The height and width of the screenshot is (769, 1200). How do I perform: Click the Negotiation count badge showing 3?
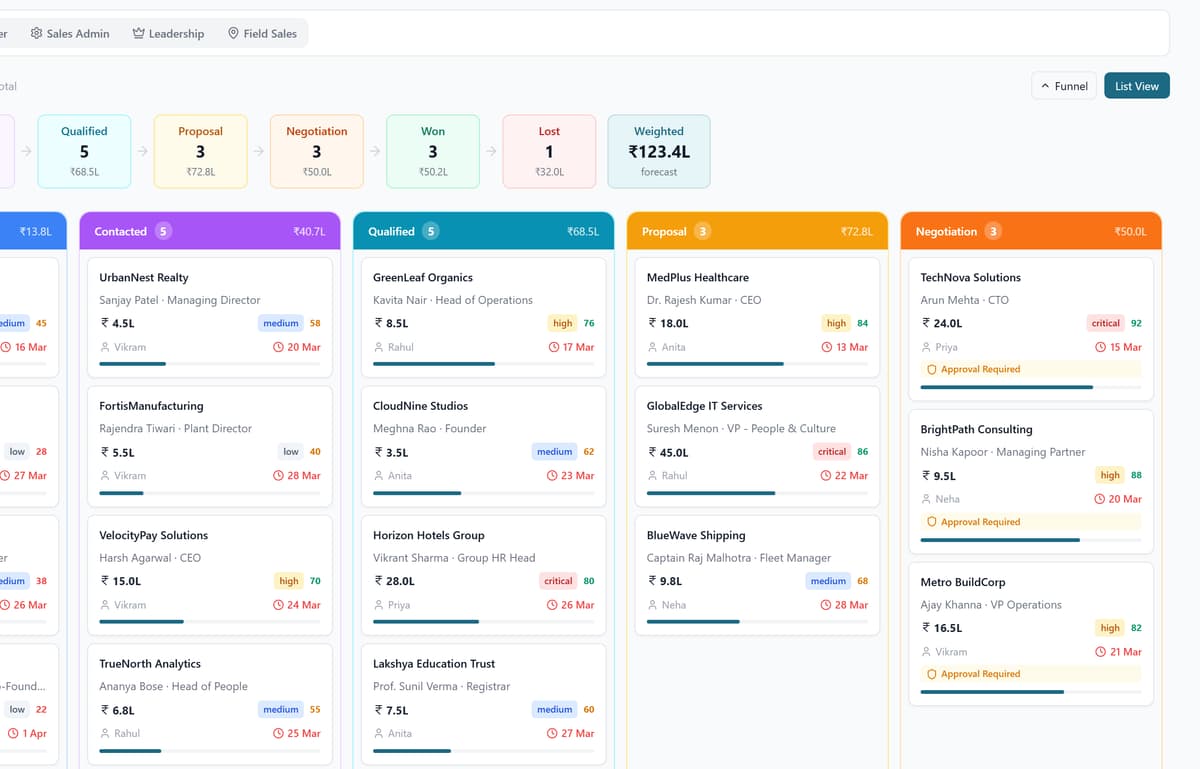993,231
